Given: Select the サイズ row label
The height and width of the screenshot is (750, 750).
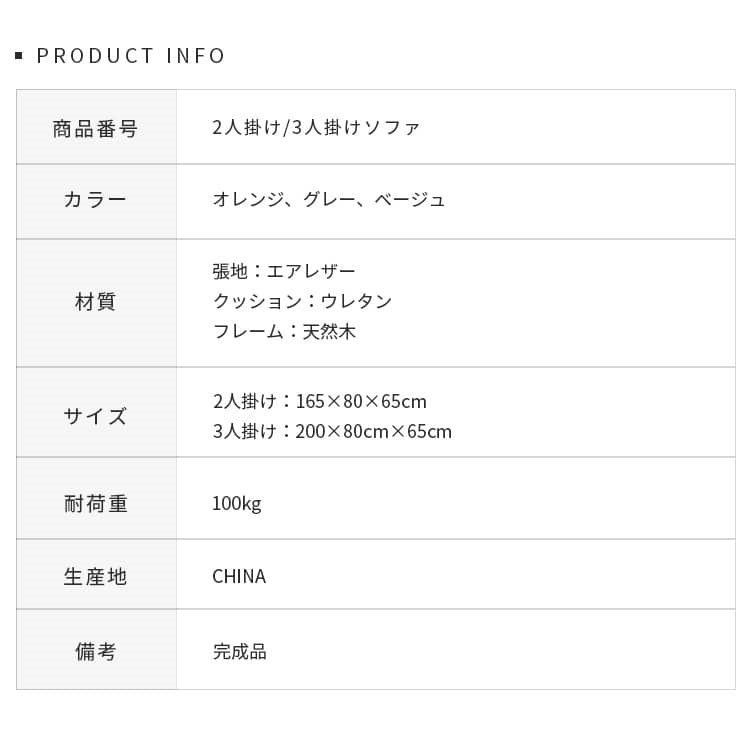Looking at the screenshot, I should point(95,416).
